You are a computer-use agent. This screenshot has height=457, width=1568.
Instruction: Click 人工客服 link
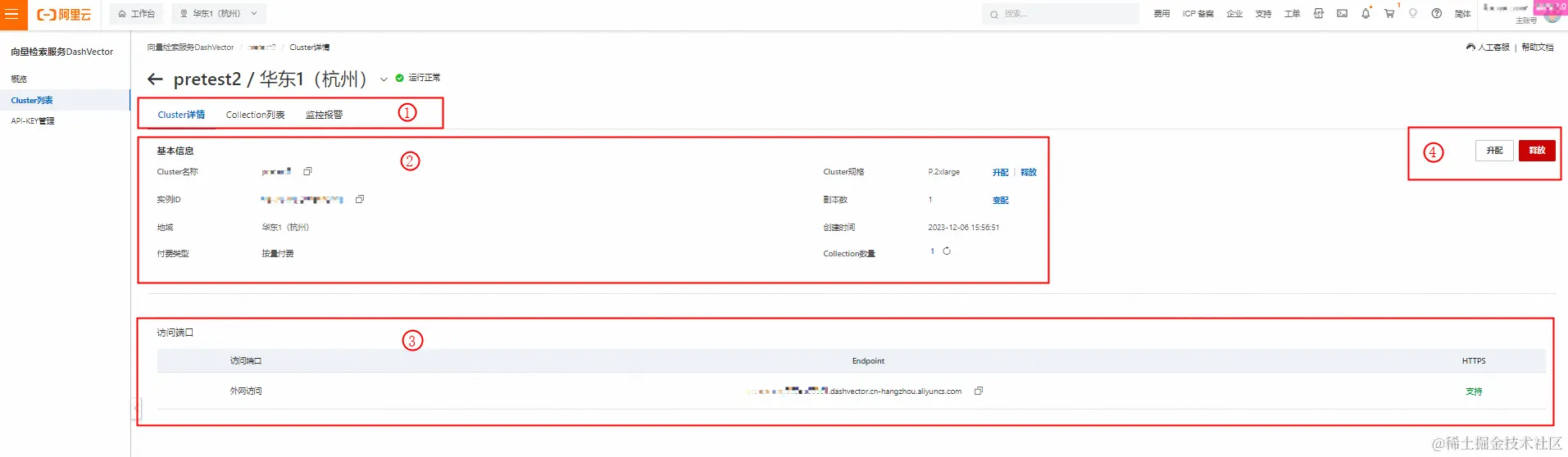[1488, 48]
